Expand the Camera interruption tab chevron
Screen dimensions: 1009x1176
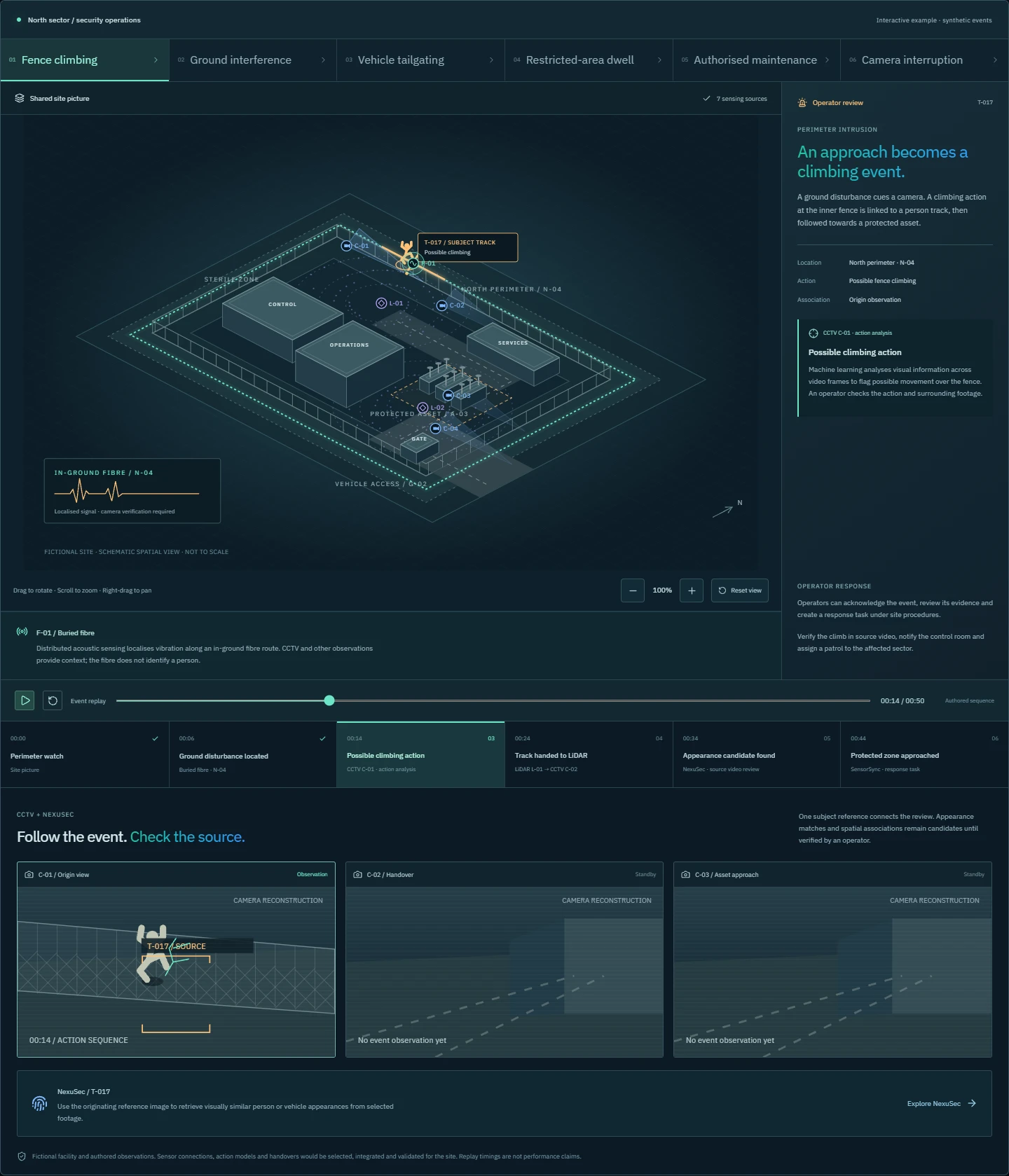tap(995, 60)
